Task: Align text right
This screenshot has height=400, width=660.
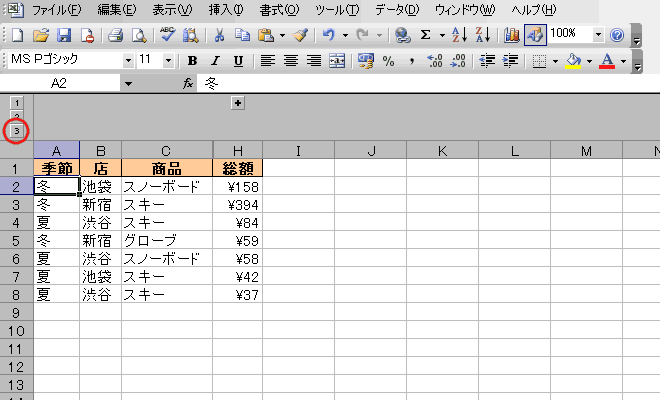Action: [x=314, y=61]
